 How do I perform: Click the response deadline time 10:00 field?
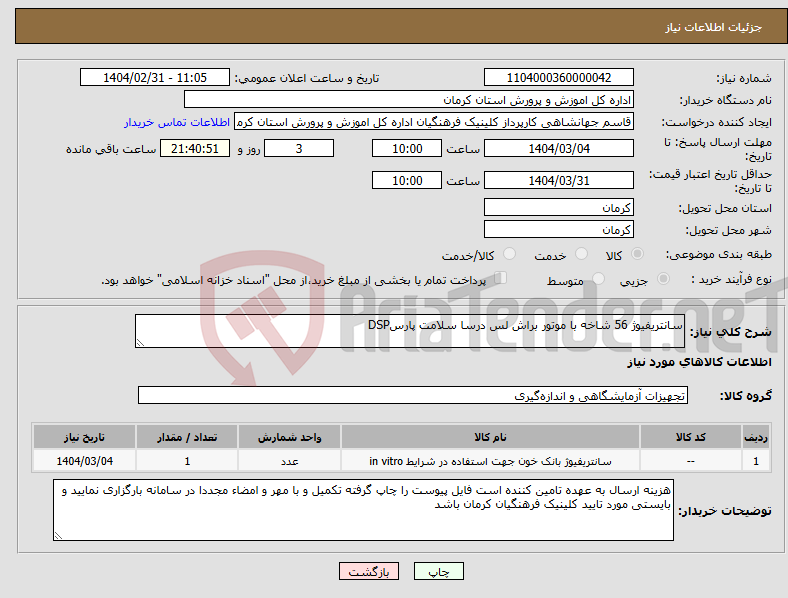[x=407, y=148]
